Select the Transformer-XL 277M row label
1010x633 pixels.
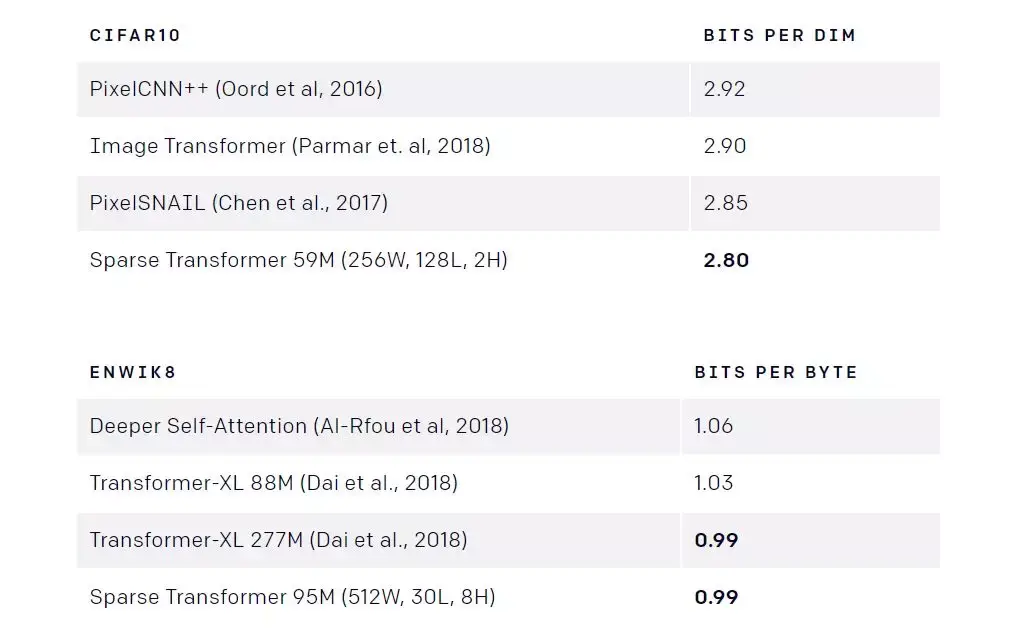click(278, 540)
